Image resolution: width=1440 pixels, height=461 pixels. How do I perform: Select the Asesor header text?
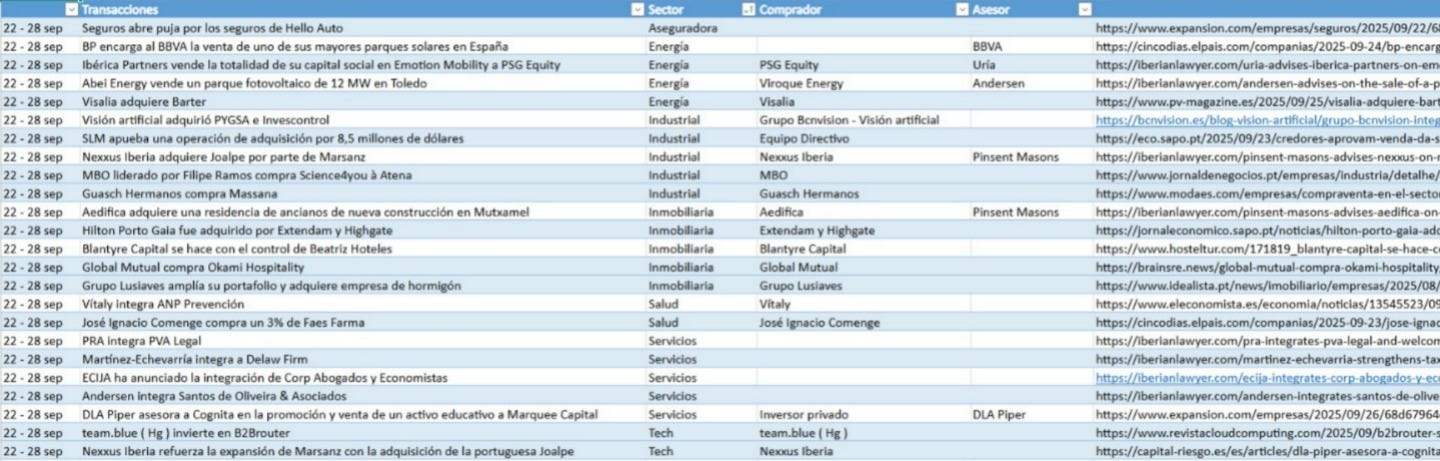point(991,9)
